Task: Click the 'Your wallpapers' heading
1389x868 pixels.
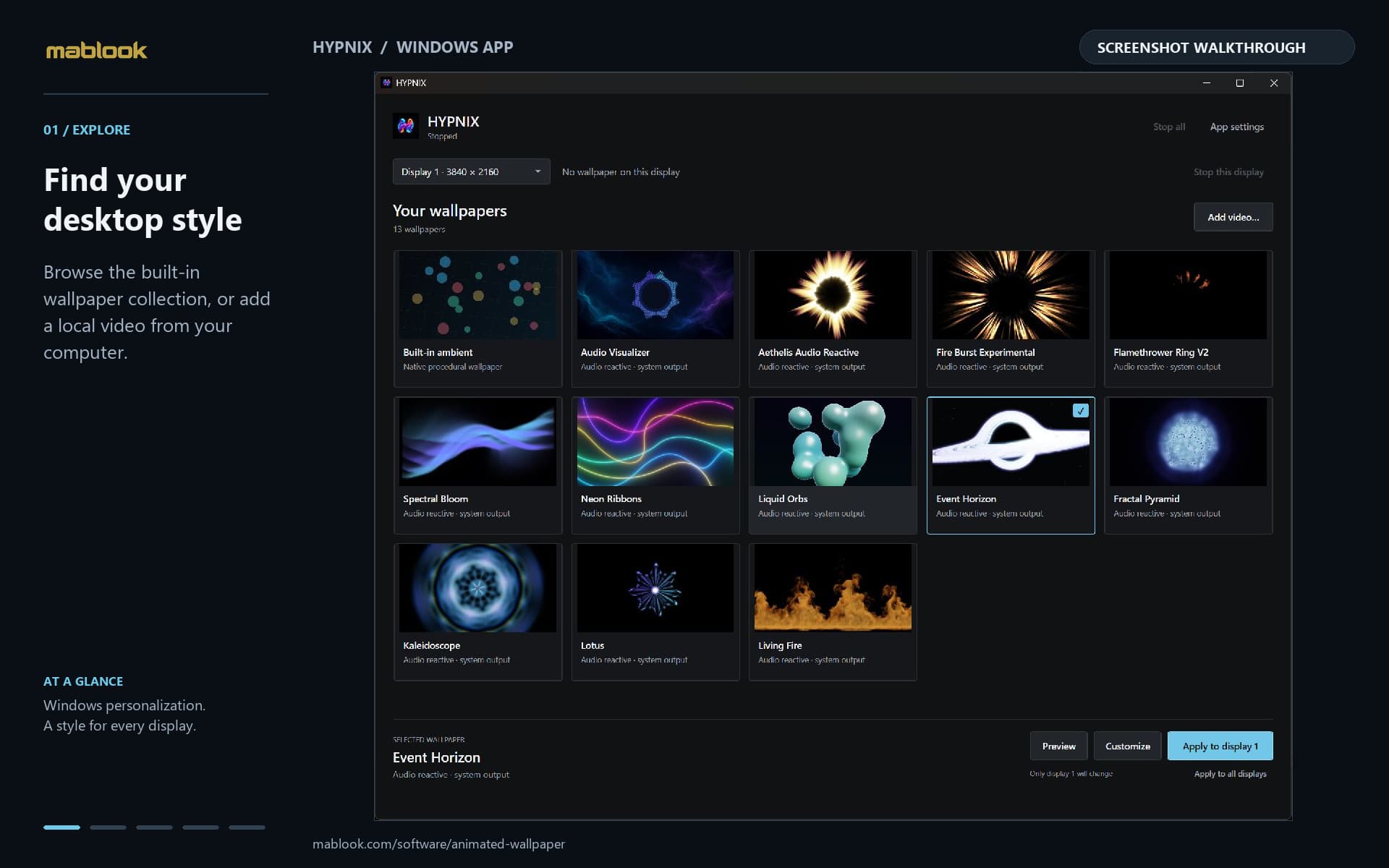Action: coord(449,210)
